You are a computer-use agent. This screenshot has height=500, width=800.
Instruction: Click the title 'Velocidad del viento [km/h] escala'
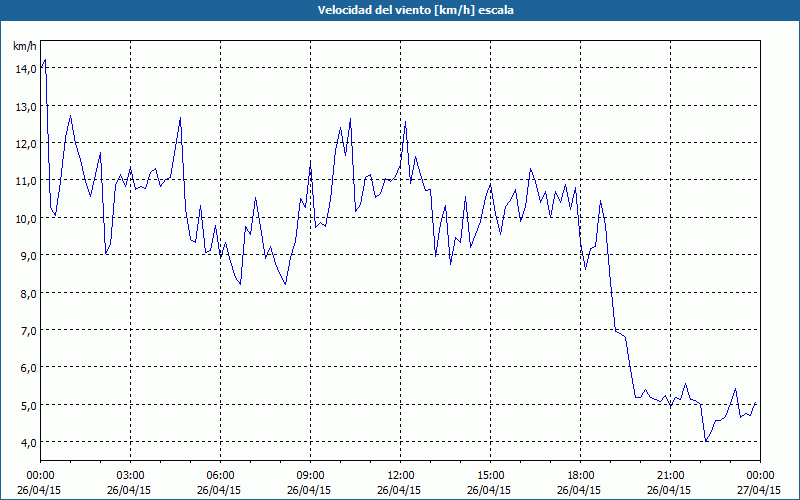click(415, 10)
